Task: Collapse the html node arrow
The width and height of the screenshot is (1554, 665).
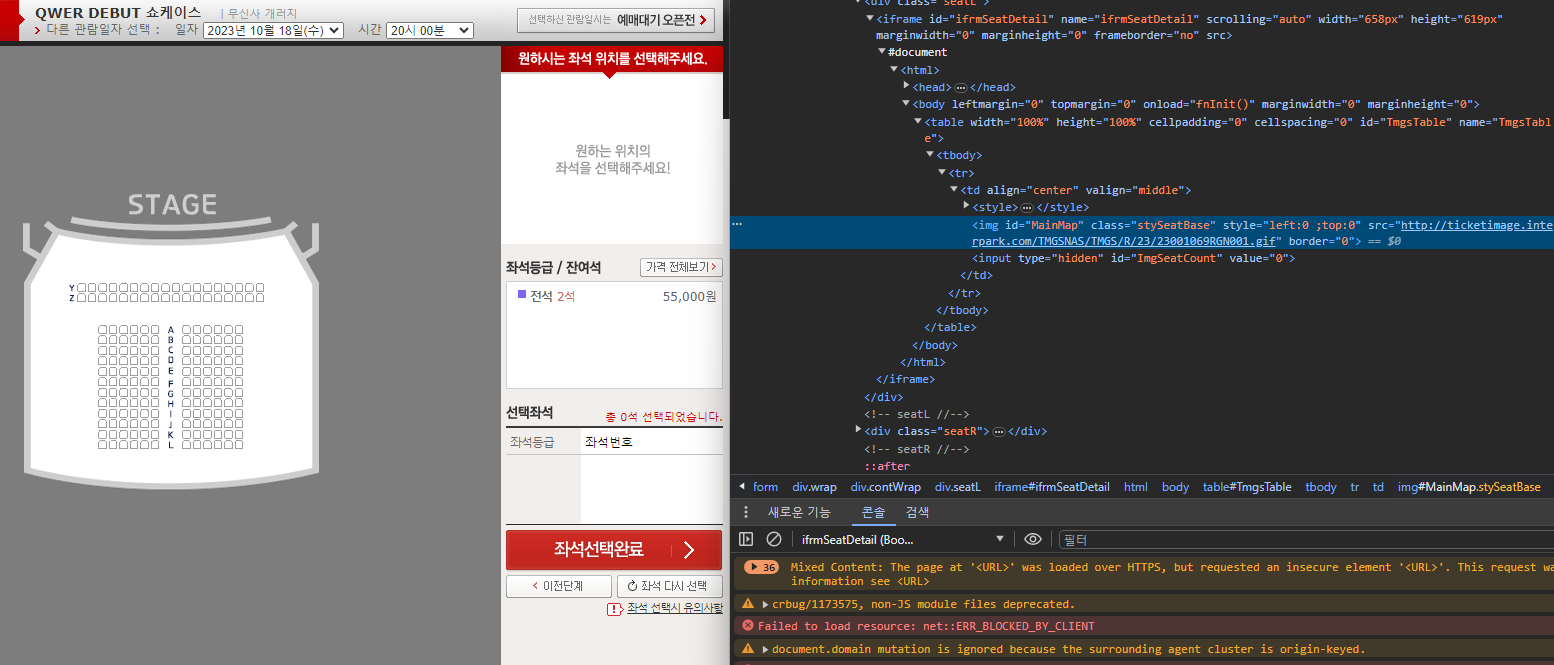Action: tap(894, 70)
